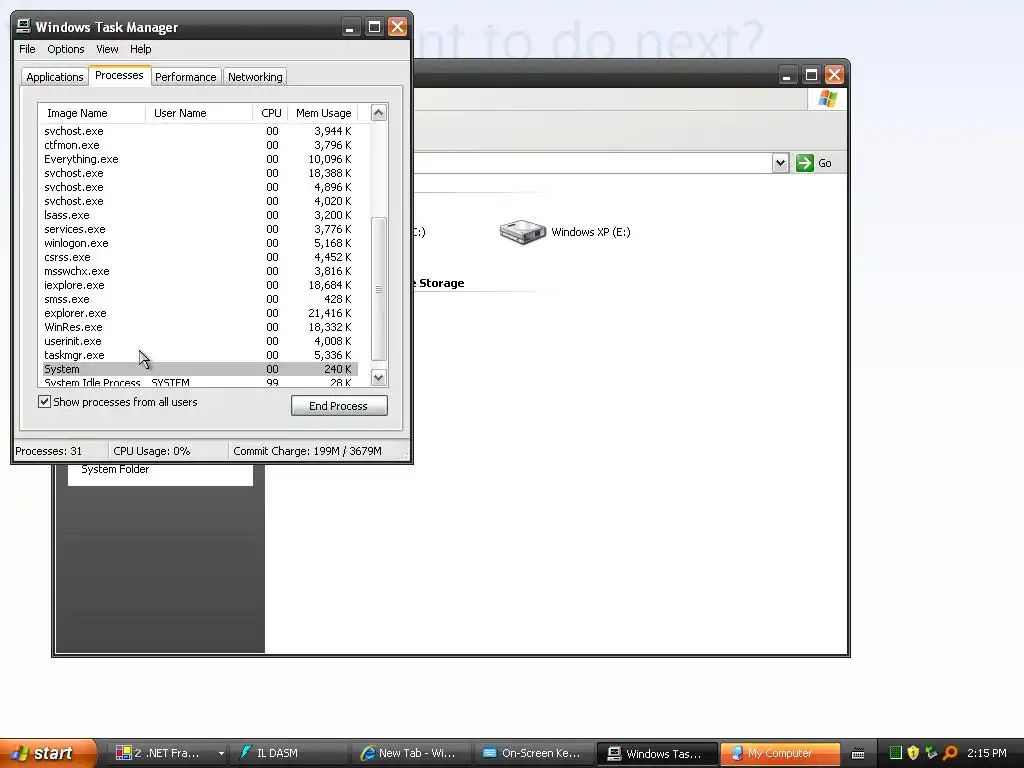Open the Windows XP (E:) drive
Image resolution: width=1024 pixels, height=768 pixels.
[x=565, y=232]
